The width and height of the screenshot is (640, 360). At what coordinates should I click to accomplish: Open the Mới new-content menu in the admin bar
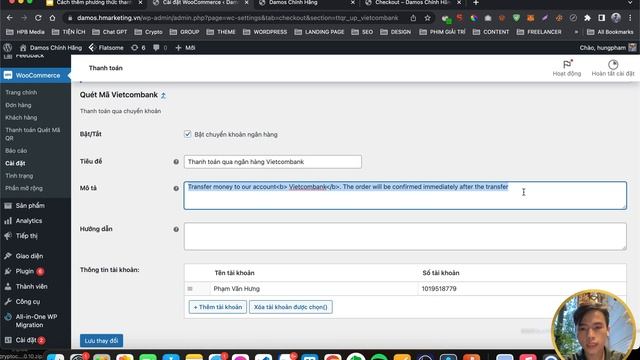(185, 48)
